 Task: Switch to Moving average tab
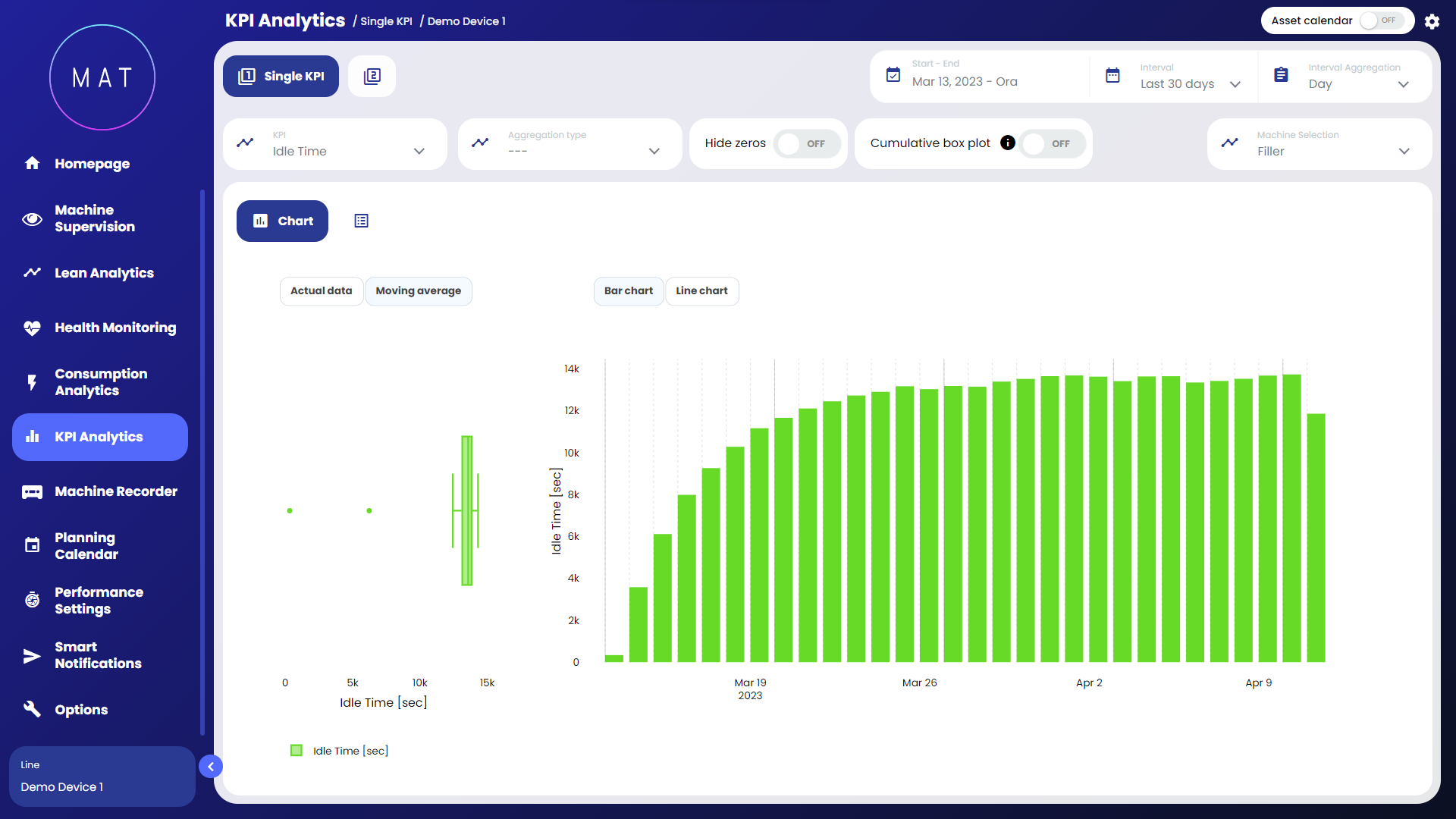click(418, 290)
